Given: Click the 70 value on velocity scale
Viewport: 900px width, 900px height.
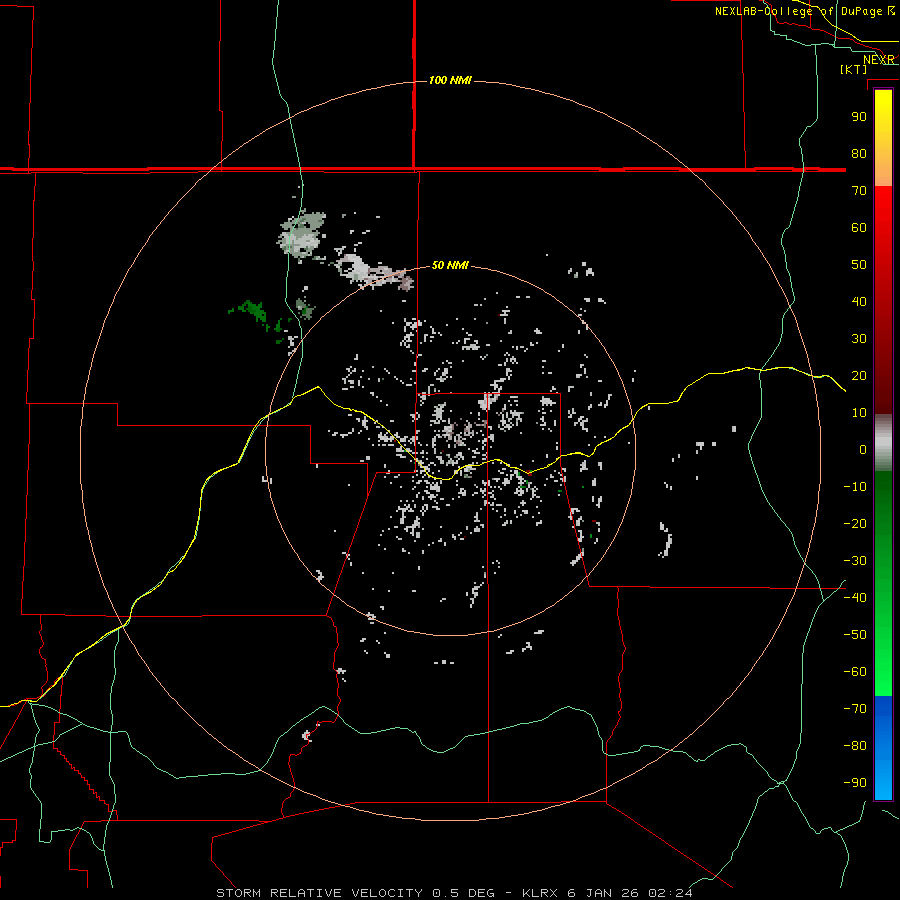Looking at the screenshot, I should (859, 191).
